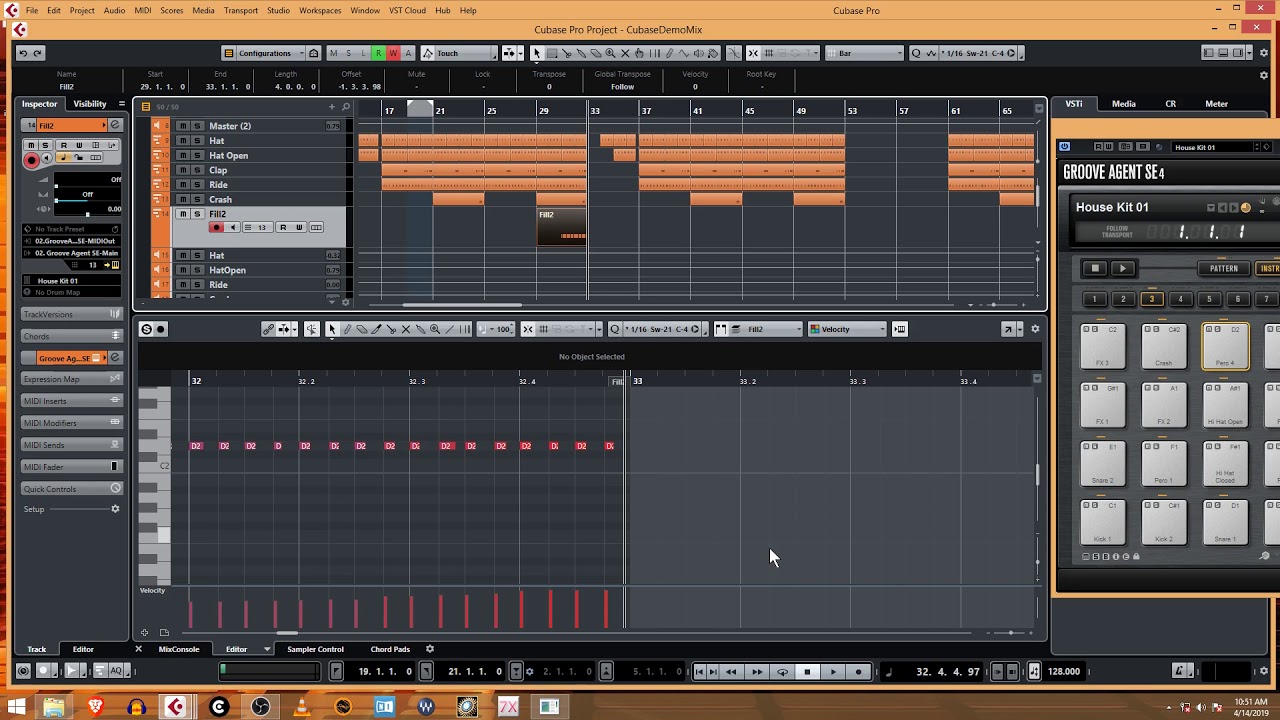Viewport: 1280px width, 720px height.
Task: Toggle Acoustic Feedback speaker icon in Key Editor
Action: pos(311,329)
